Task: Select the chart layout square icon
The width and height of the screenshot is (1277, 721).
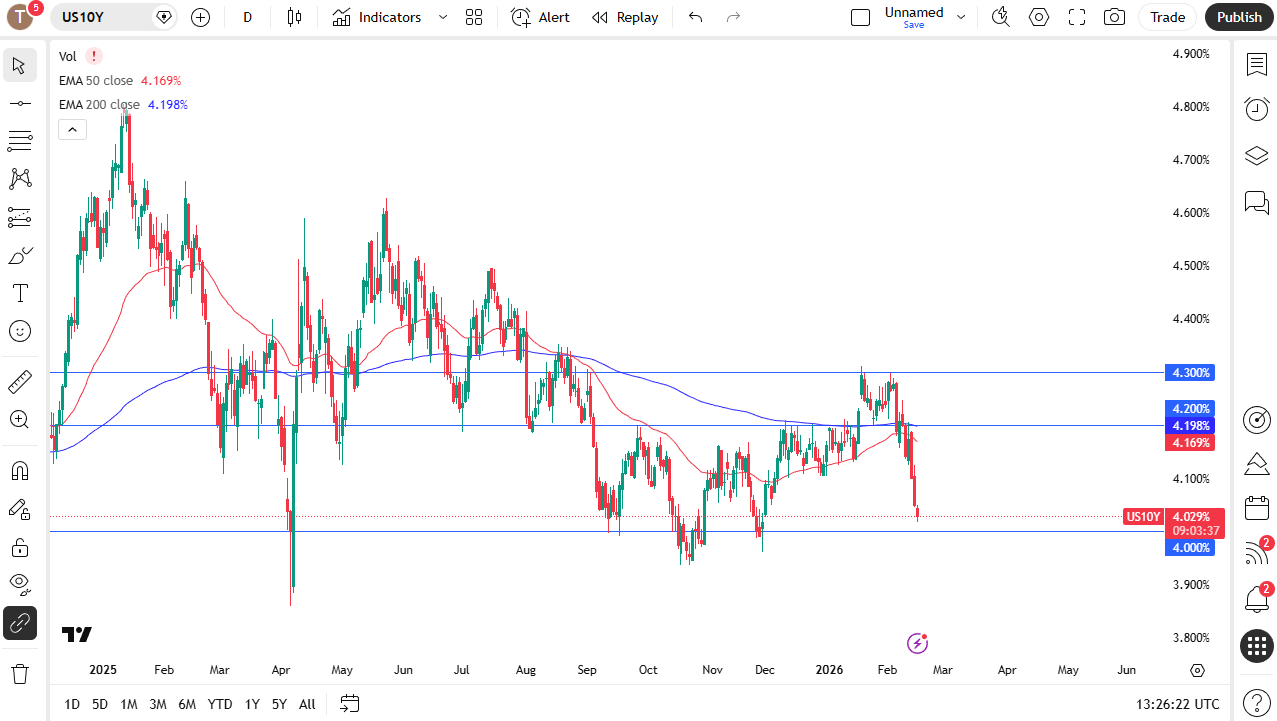Action: coord(860,17)
